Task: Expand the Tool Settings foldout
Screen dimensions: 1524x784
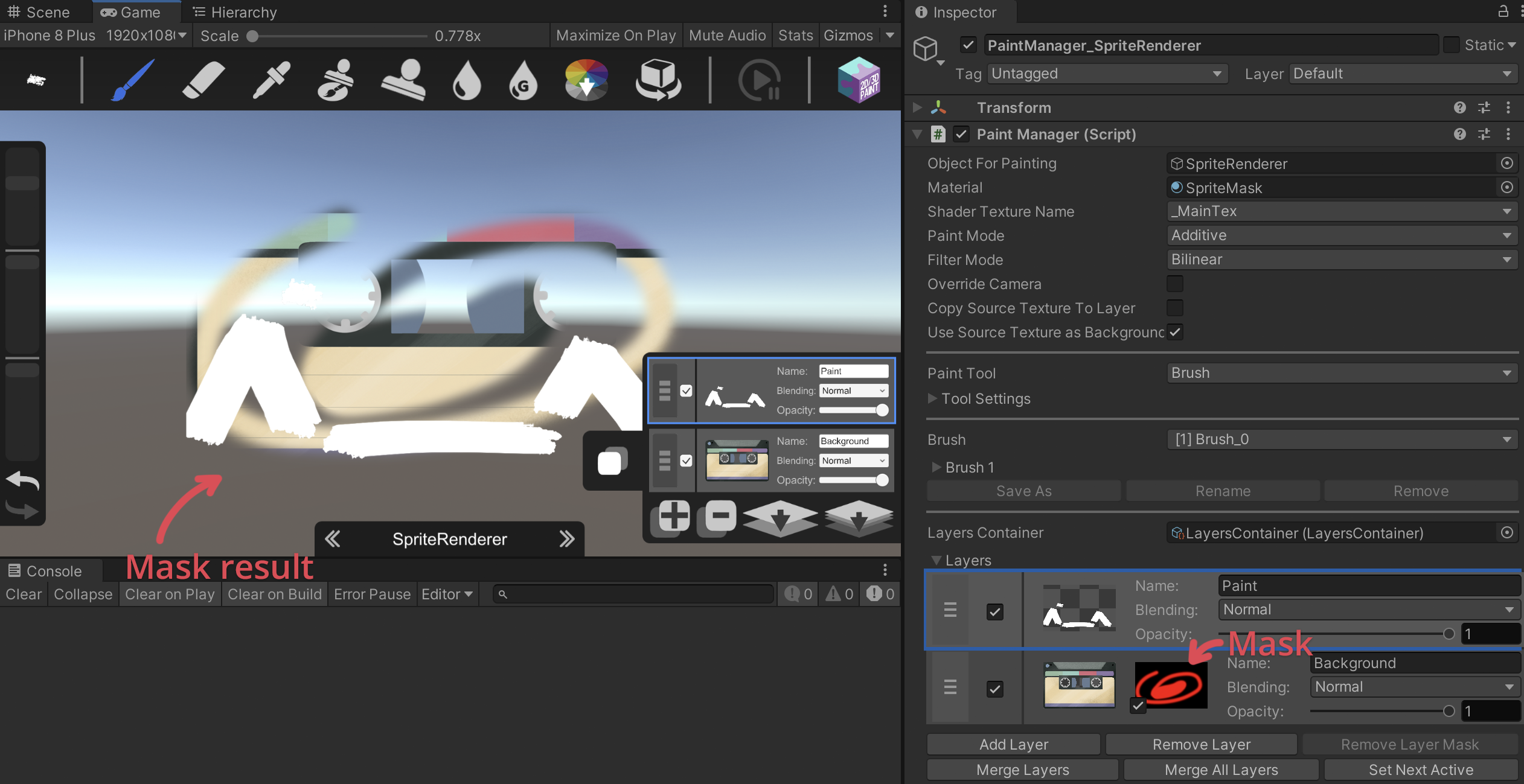Action: (933, 398)
